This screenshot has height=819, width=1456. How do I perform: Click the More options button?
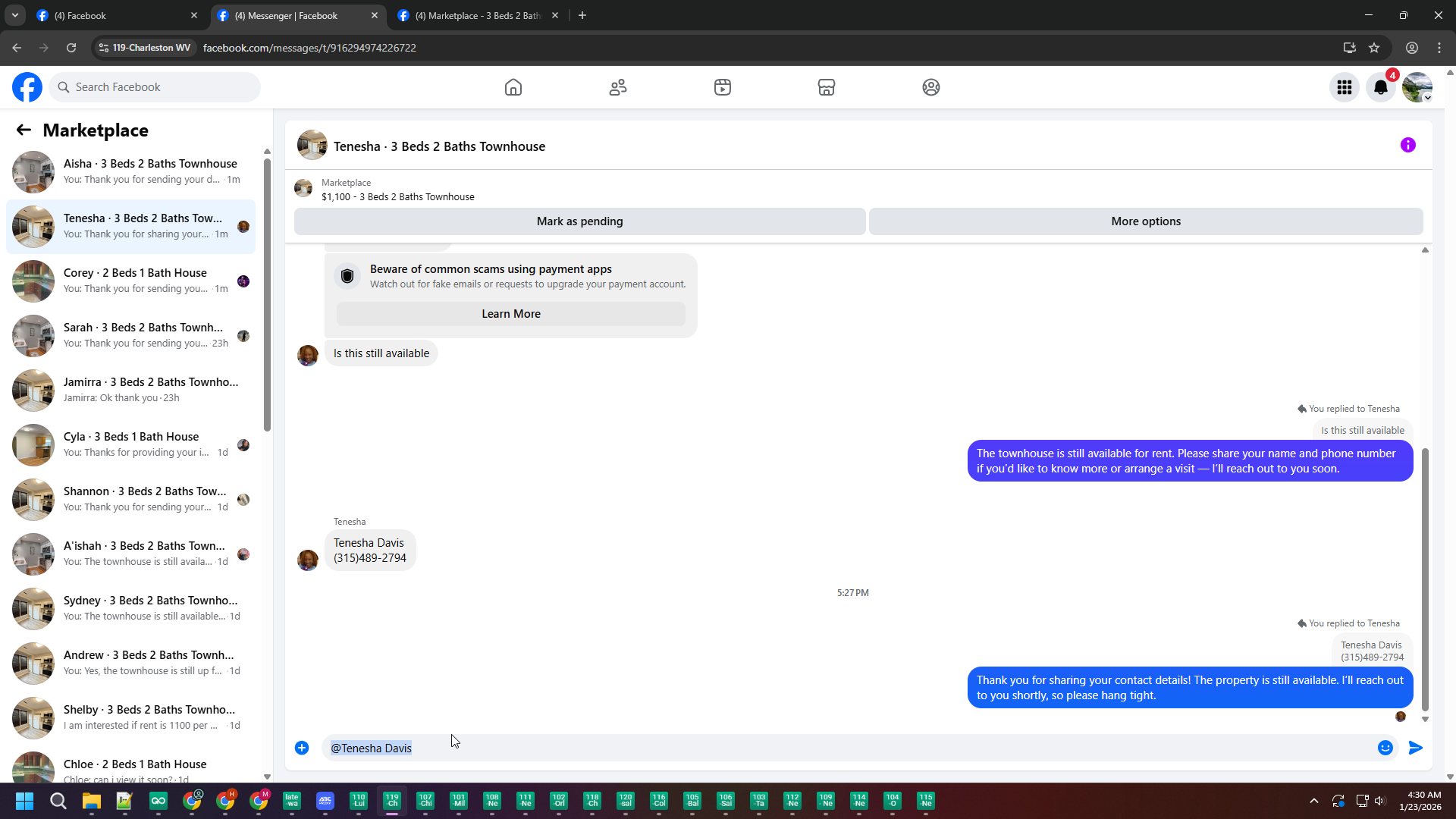(1146, 221)
